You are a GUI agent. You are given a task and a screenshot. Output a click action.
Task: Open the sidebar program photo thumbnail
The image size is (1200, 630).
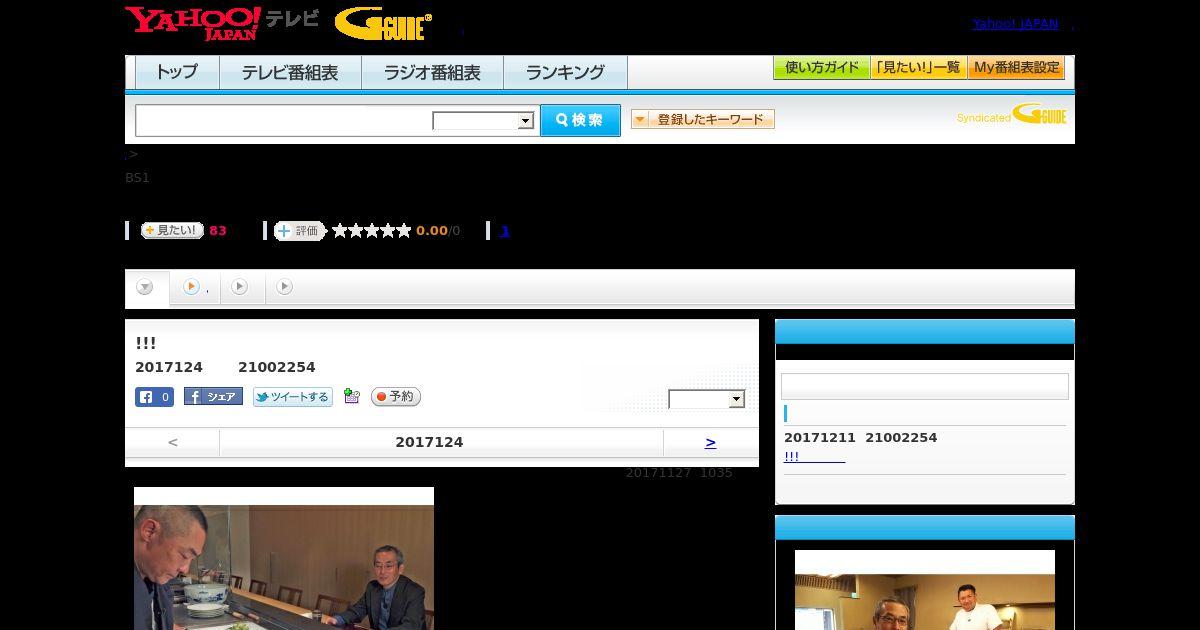[925, 590]
